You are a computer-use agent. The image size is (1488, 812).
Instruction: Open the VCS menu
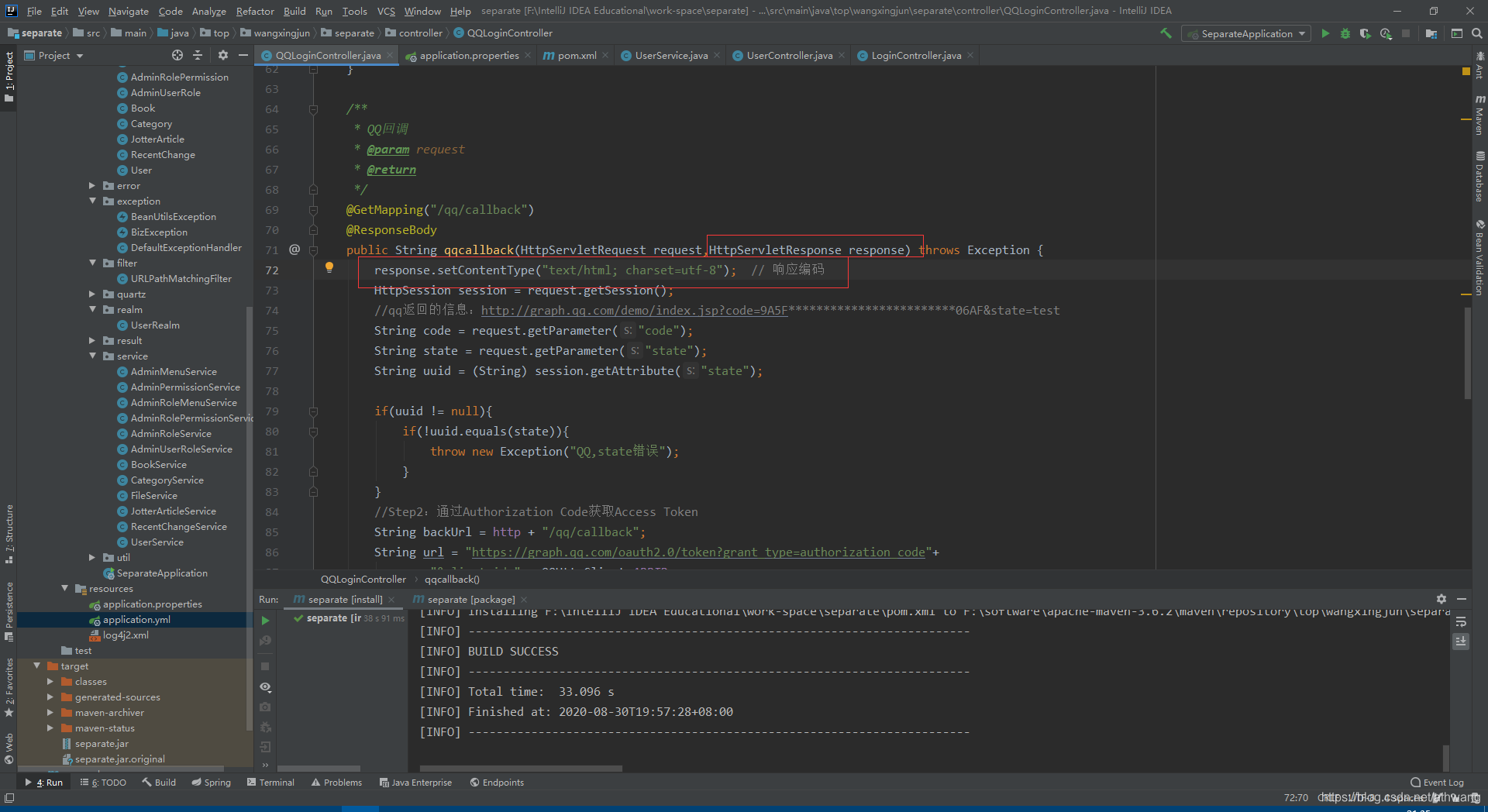(386, 11)
